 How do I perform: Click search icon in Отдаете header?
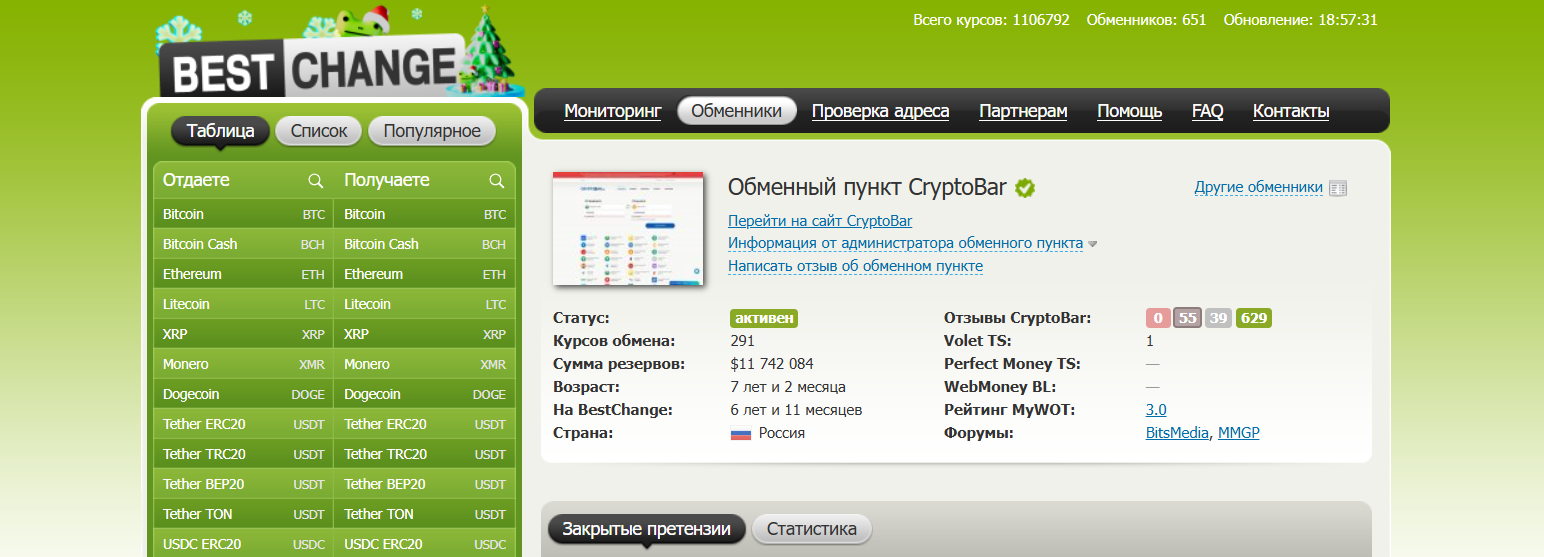click(316, 181)
